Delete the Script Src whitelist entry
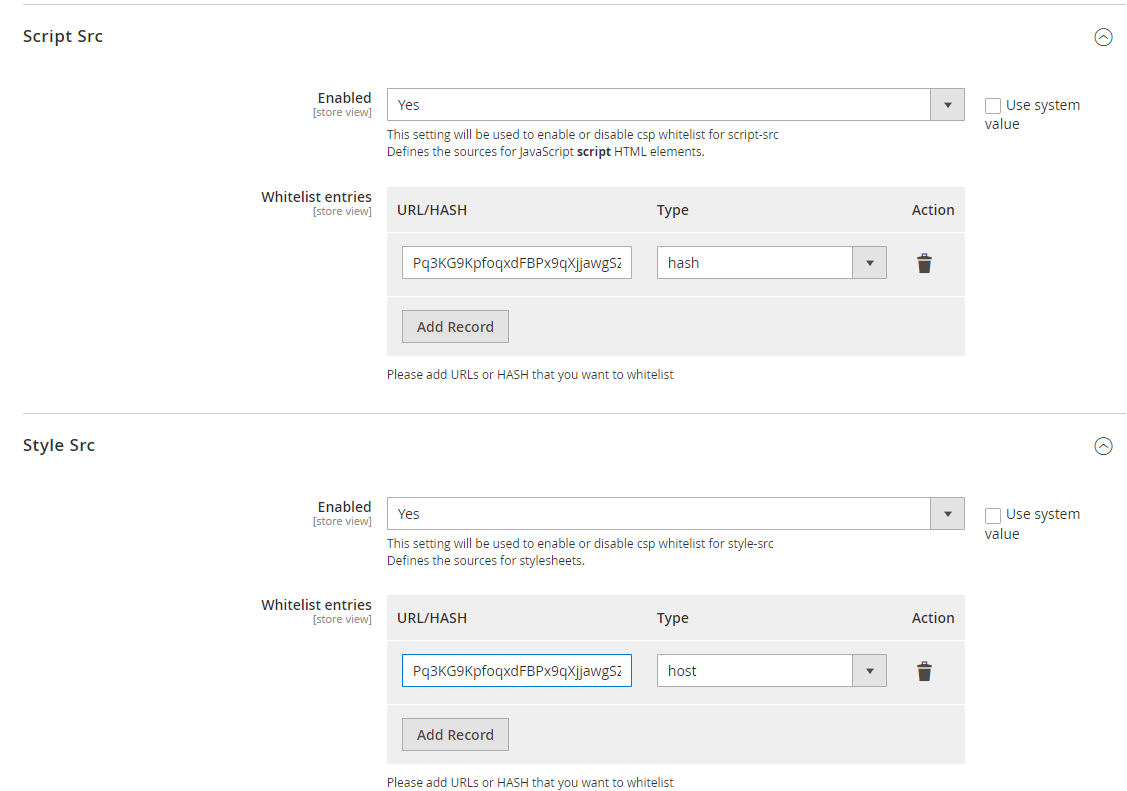The height and width of the screenshot is (791, 1127). pos(924,263)
